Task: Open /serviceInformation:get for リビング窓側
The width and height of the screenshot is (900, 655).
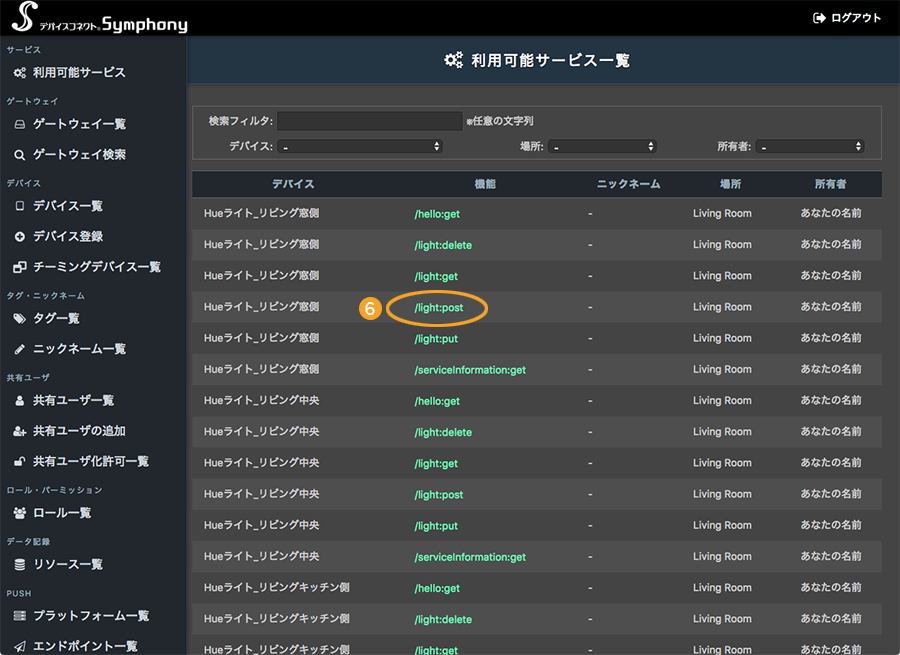Action: [x=470, y=370]
